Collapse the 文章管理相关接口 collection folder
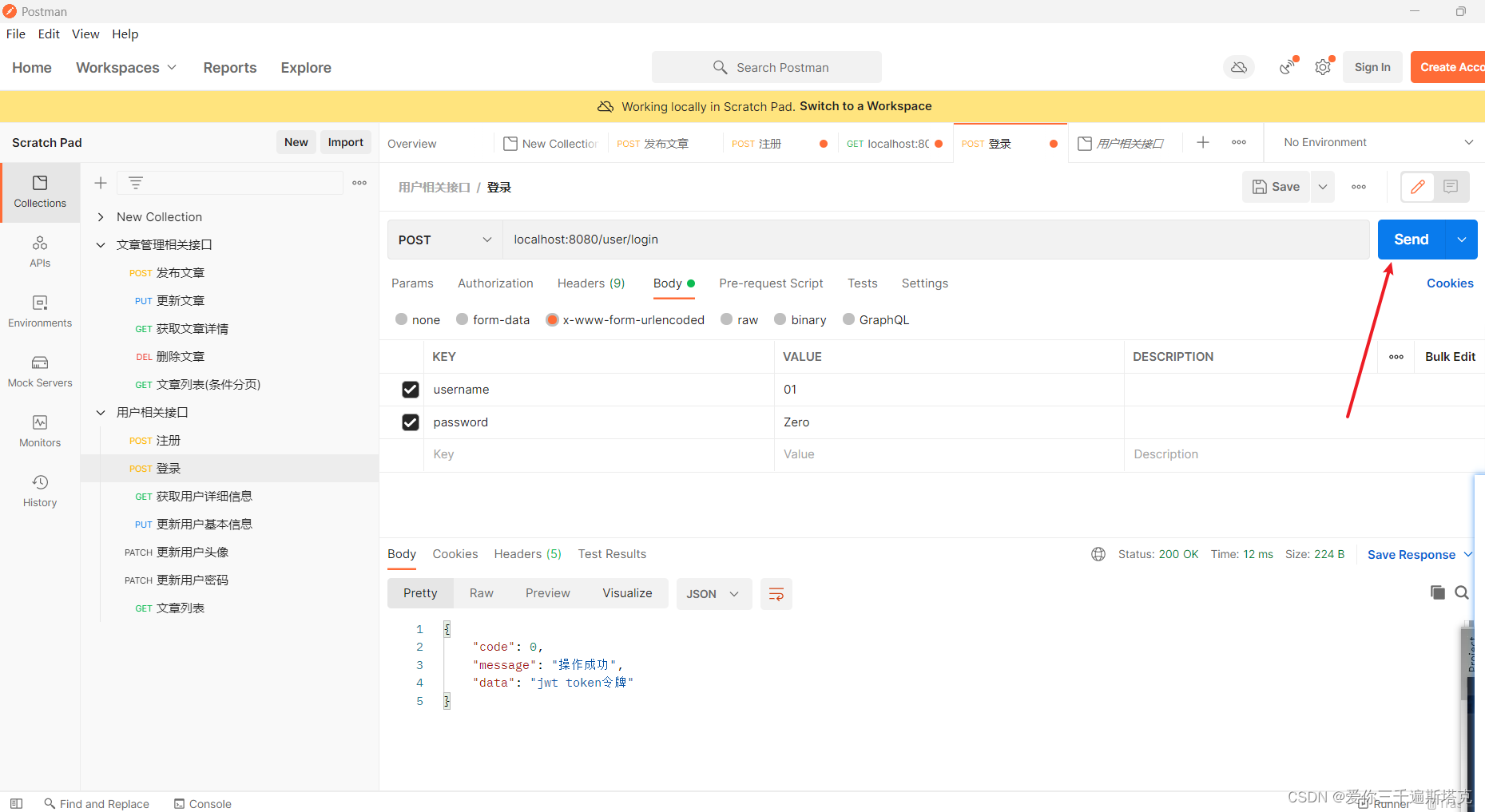This screenshot has width=1485, height=812. tap(101, 244)
